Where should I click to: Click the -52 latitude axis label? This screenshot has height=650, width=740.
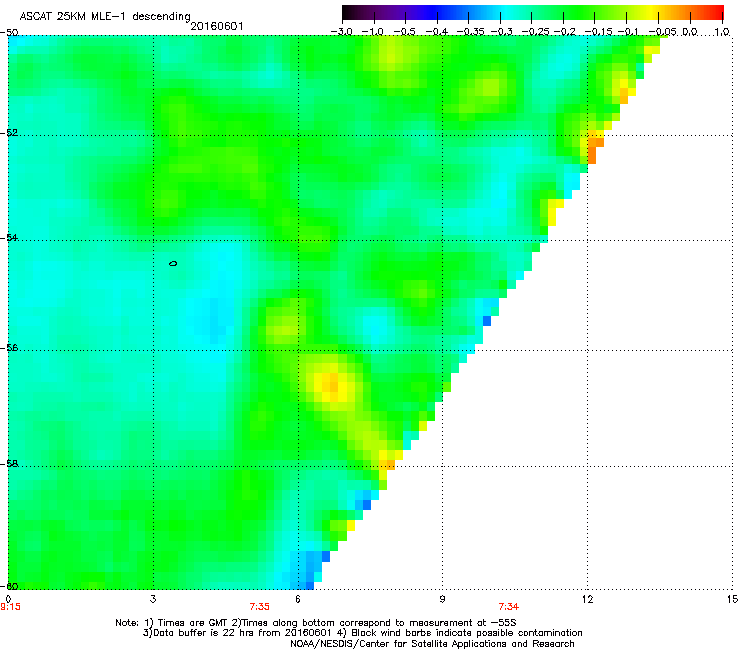(9, 133)
